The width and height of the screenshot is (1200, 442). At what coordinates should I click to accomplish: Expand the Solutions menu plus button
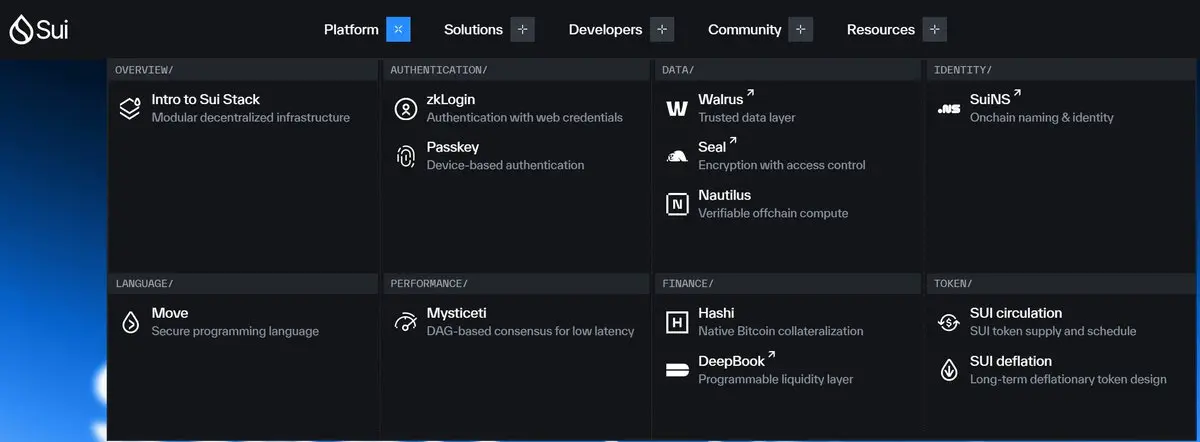click(x=522, y=29)
